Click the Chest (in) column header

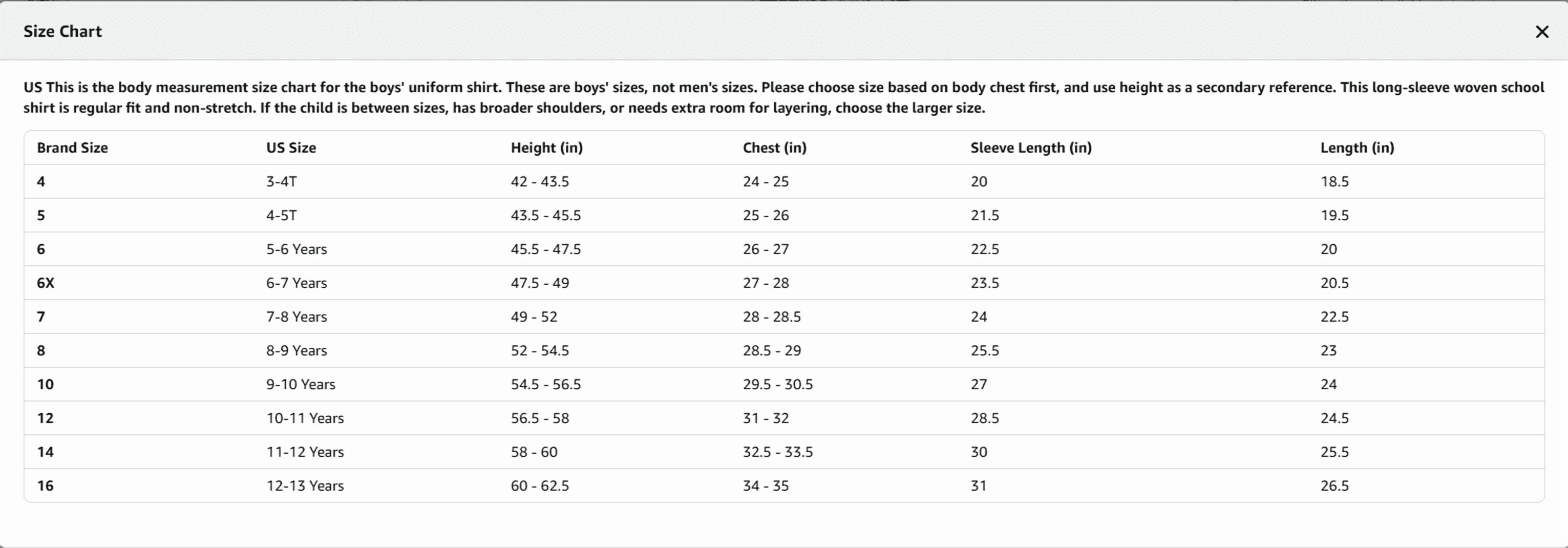click(774, 147)
